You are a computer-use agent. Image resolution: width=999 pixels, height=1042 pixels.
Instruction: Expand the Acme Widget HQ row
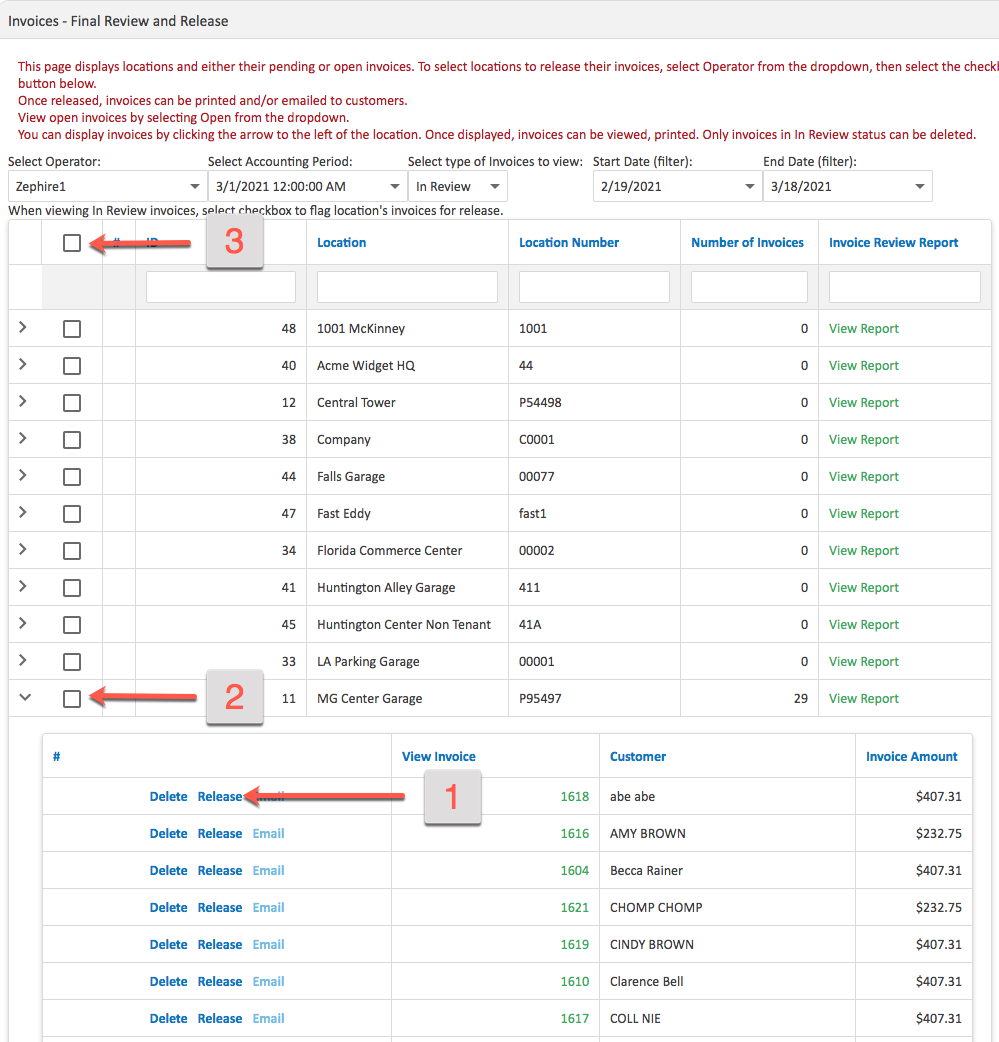(24, 365)
